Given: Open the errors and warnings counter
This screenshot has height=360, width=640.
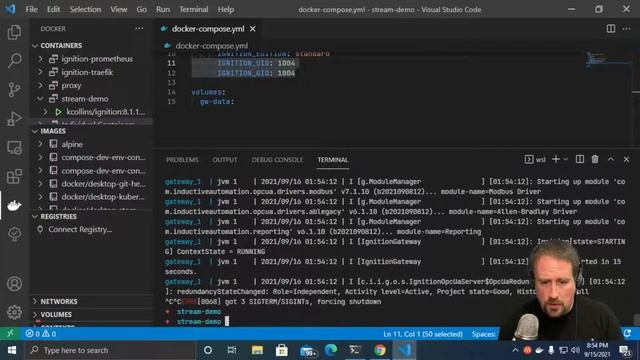Looking at the screenshot, I should [x=41, y=334].
